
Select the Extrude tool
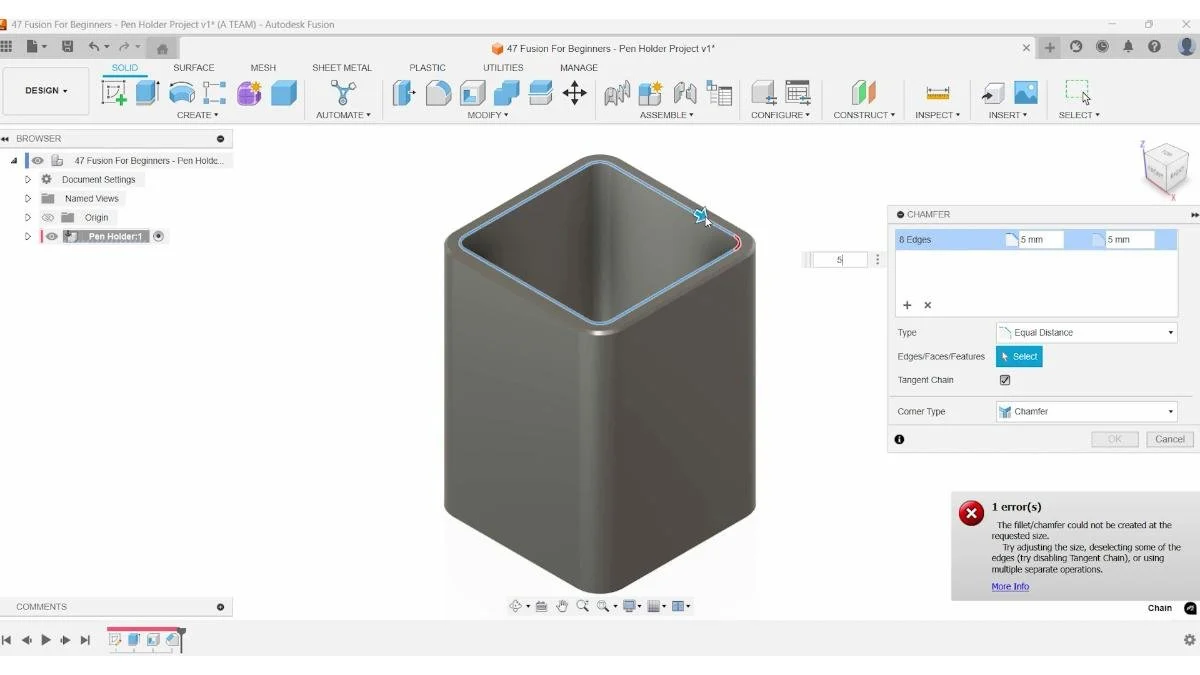[147, 94]
